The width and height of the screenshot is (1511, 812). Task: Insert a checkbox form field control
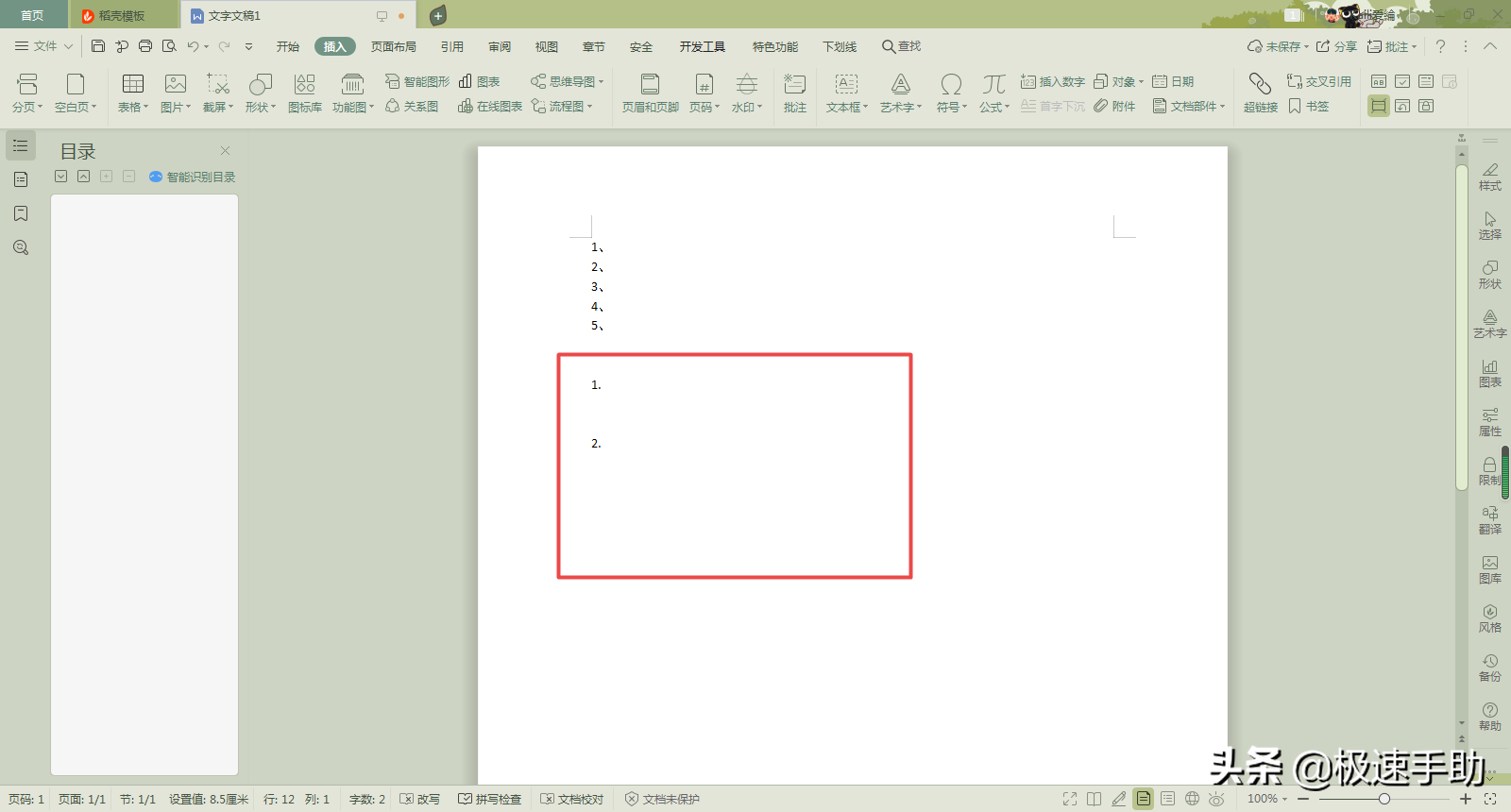[1402, 82]
